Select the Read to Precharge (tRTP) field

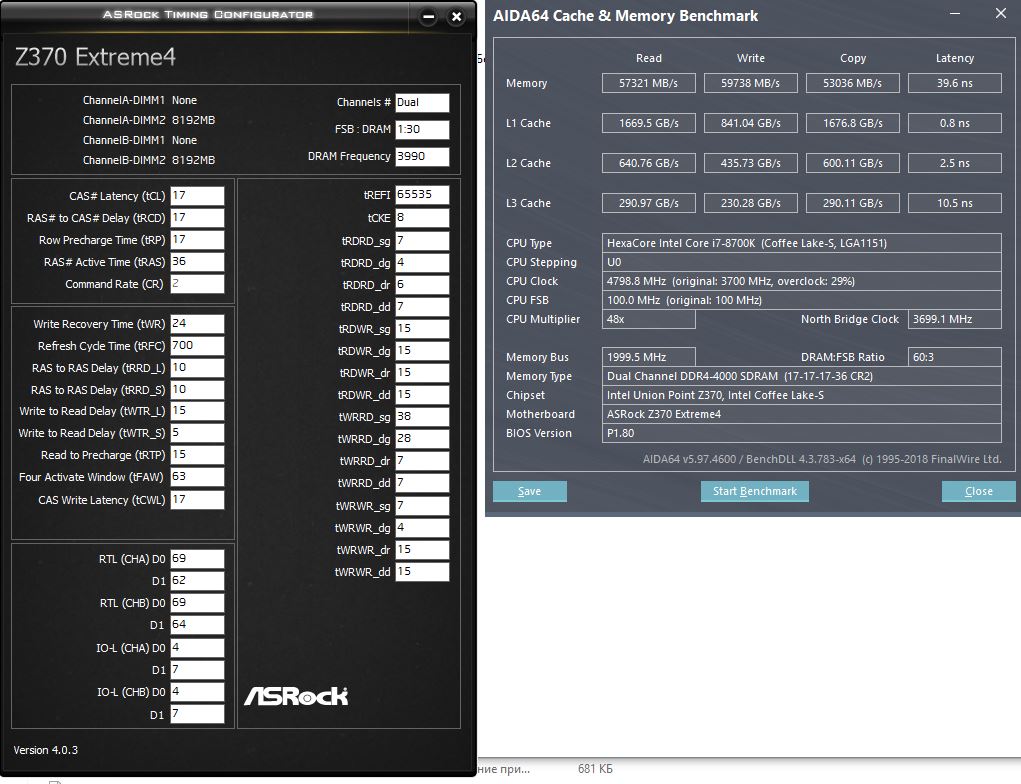(x=197, y=455)
